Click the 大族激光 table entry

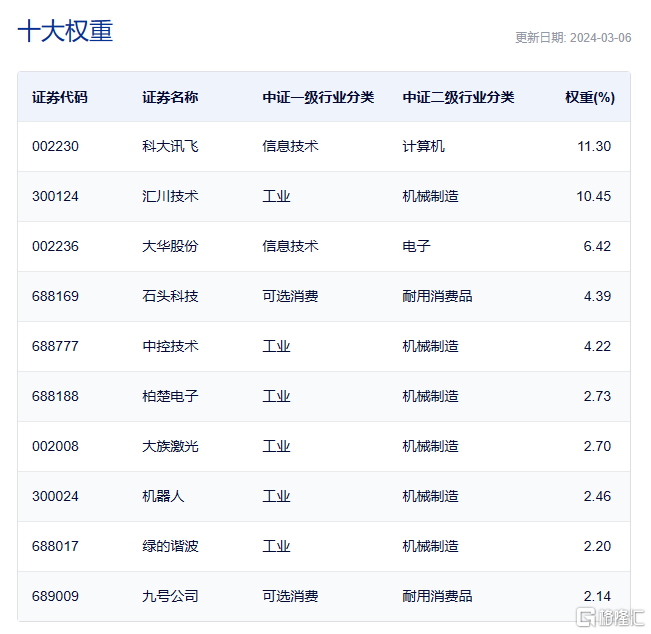(x=170, y=447)
